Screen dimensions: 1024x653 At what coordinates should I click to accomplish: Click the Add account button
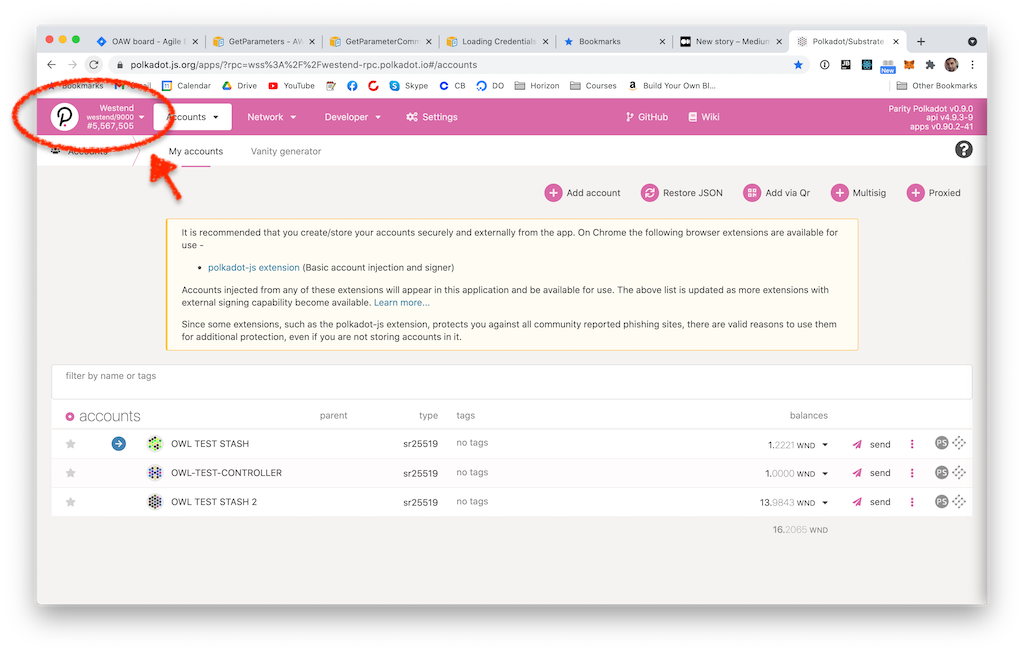(x=583, y=193)
